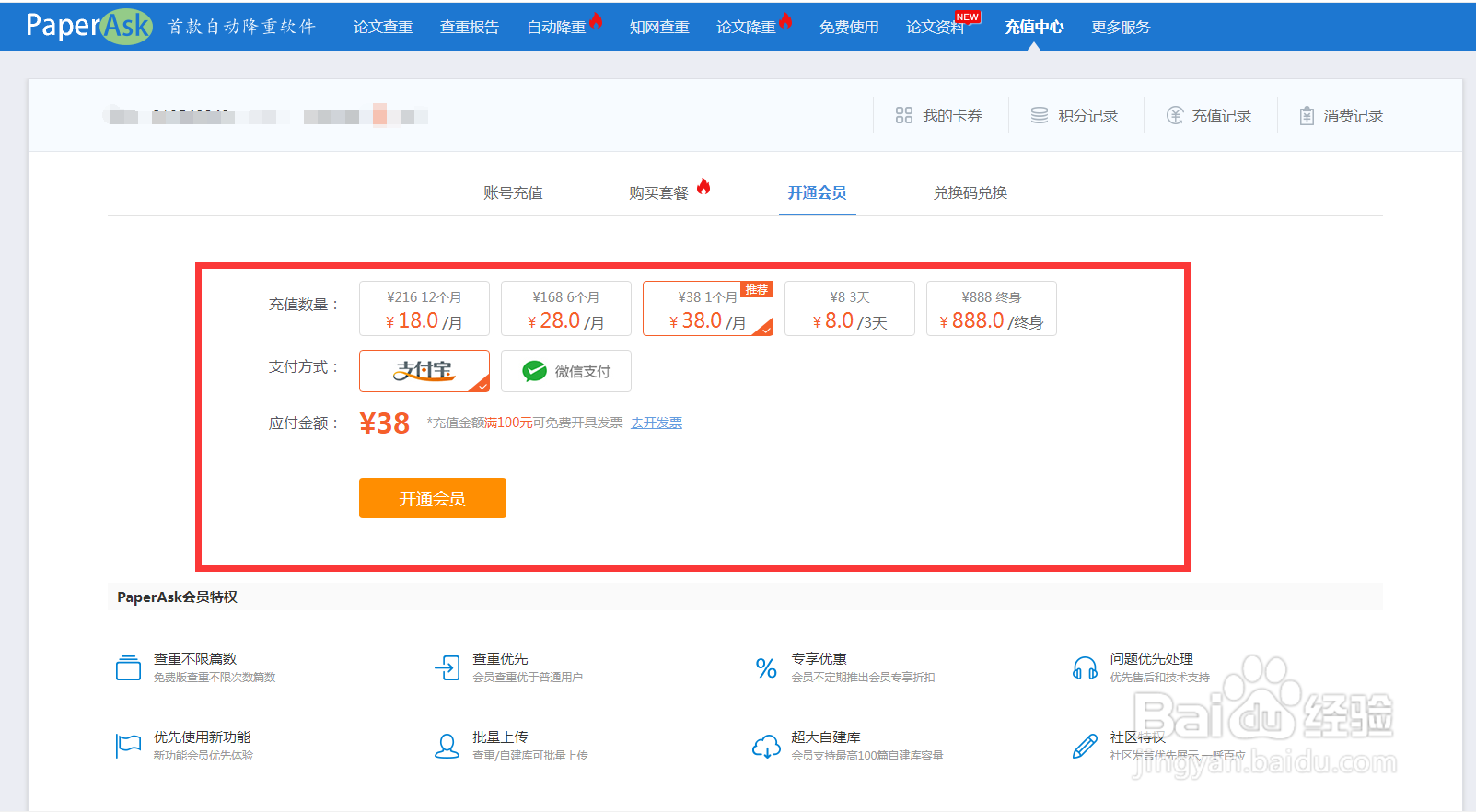The height and width of the screenshot is (812, 1476).
Task: Open the 免费使用 nav item
Action: click(x=849, y=28)
